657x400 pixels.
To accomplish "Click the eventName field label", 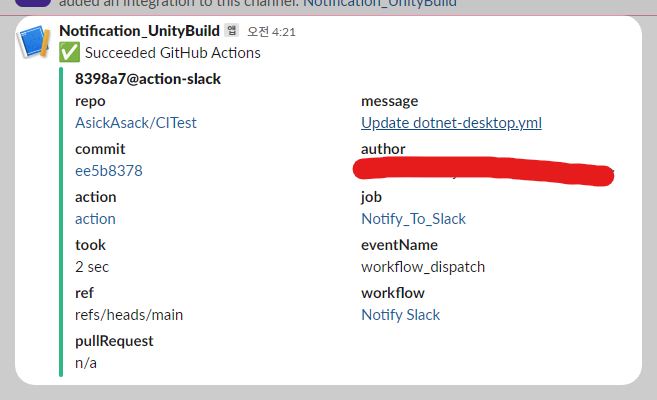I will tap(399, 245).
